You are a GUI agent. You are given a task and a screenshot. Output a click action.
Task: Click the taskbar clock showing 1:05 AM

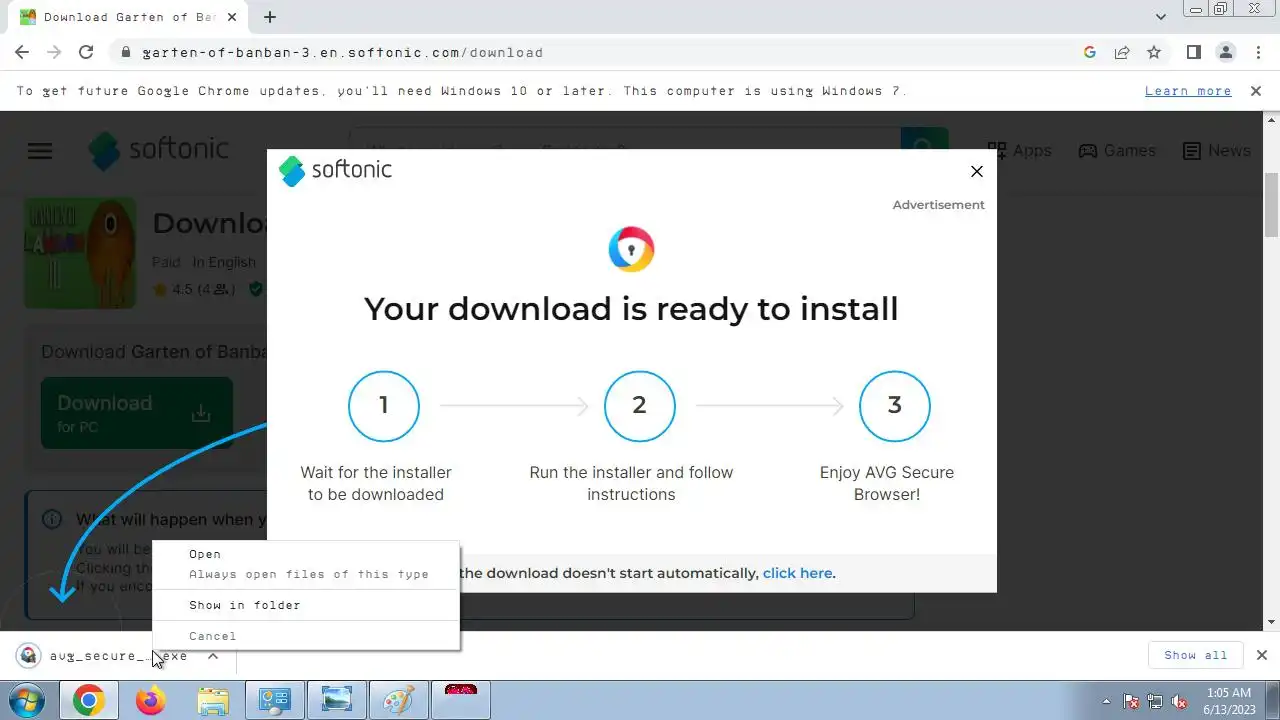pyautogui.click(x=1229, y=700)
